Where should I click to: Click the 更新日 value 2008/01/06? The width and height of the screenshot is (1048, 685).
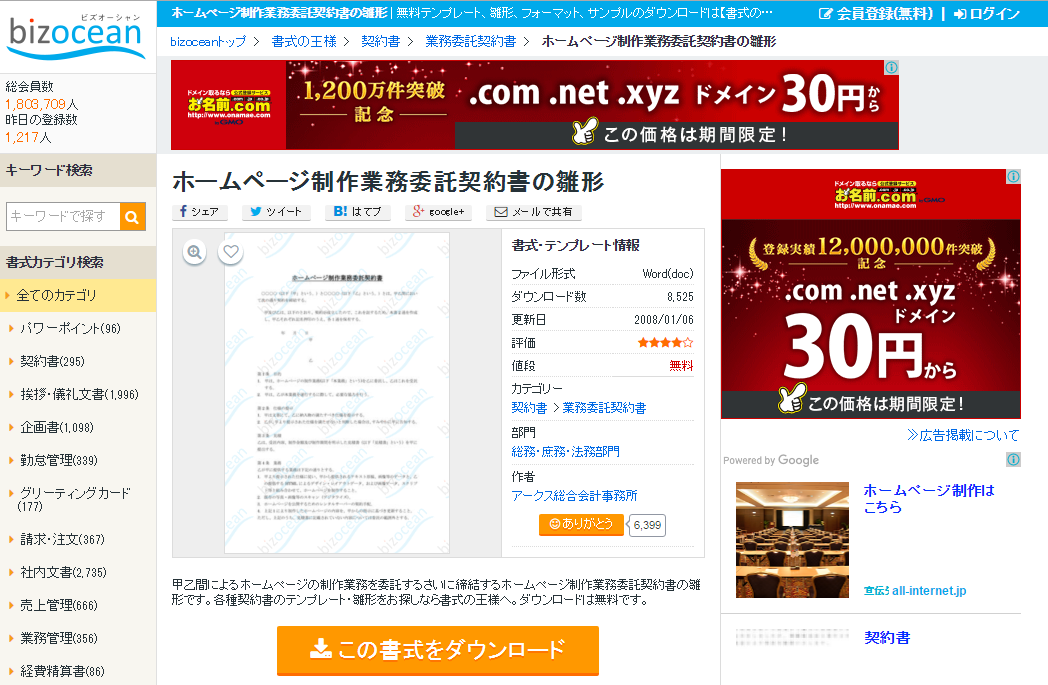pyautogui.click(x=664, y=319)
